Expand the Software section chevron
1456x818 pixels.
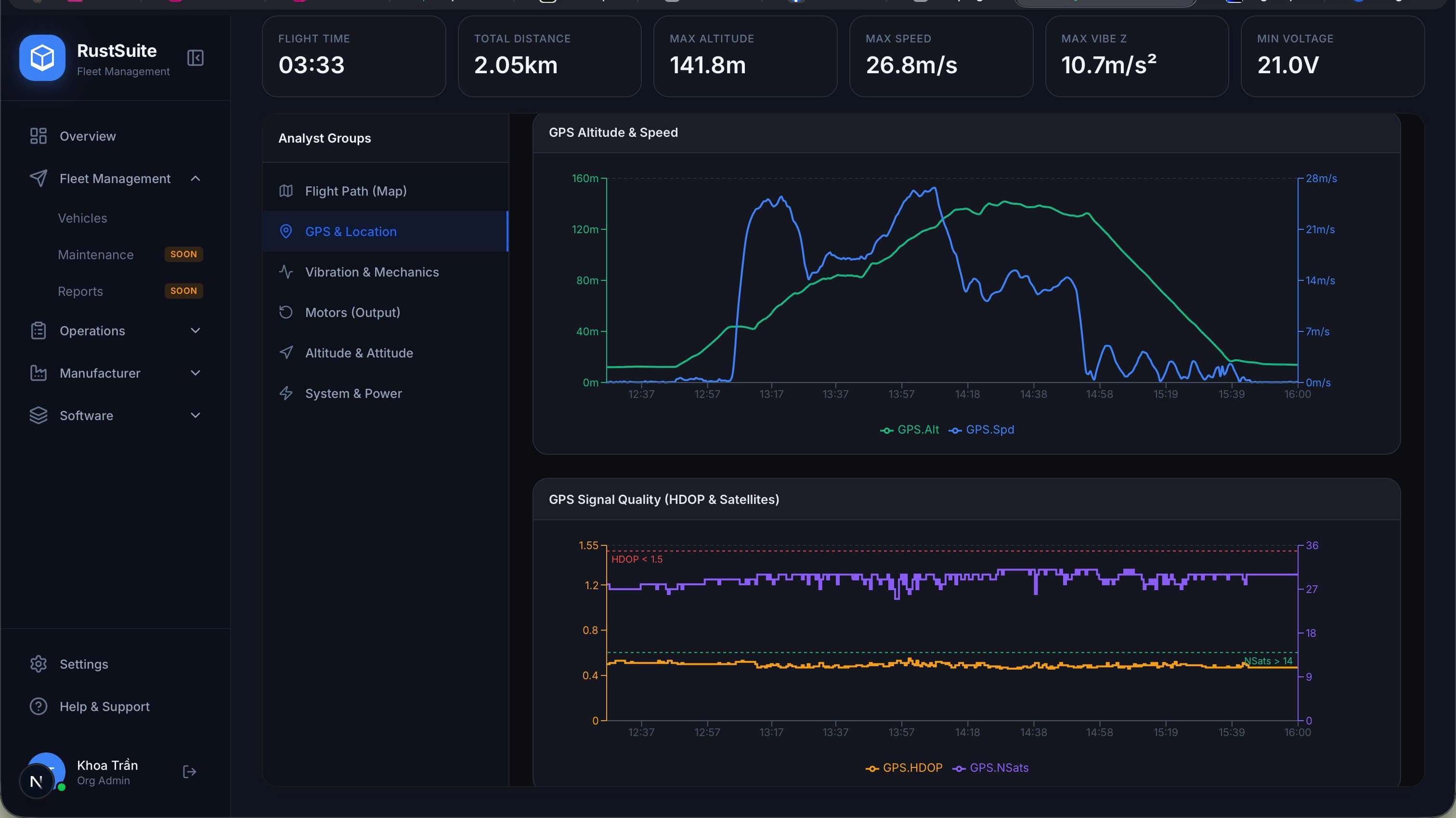point(195,415)
